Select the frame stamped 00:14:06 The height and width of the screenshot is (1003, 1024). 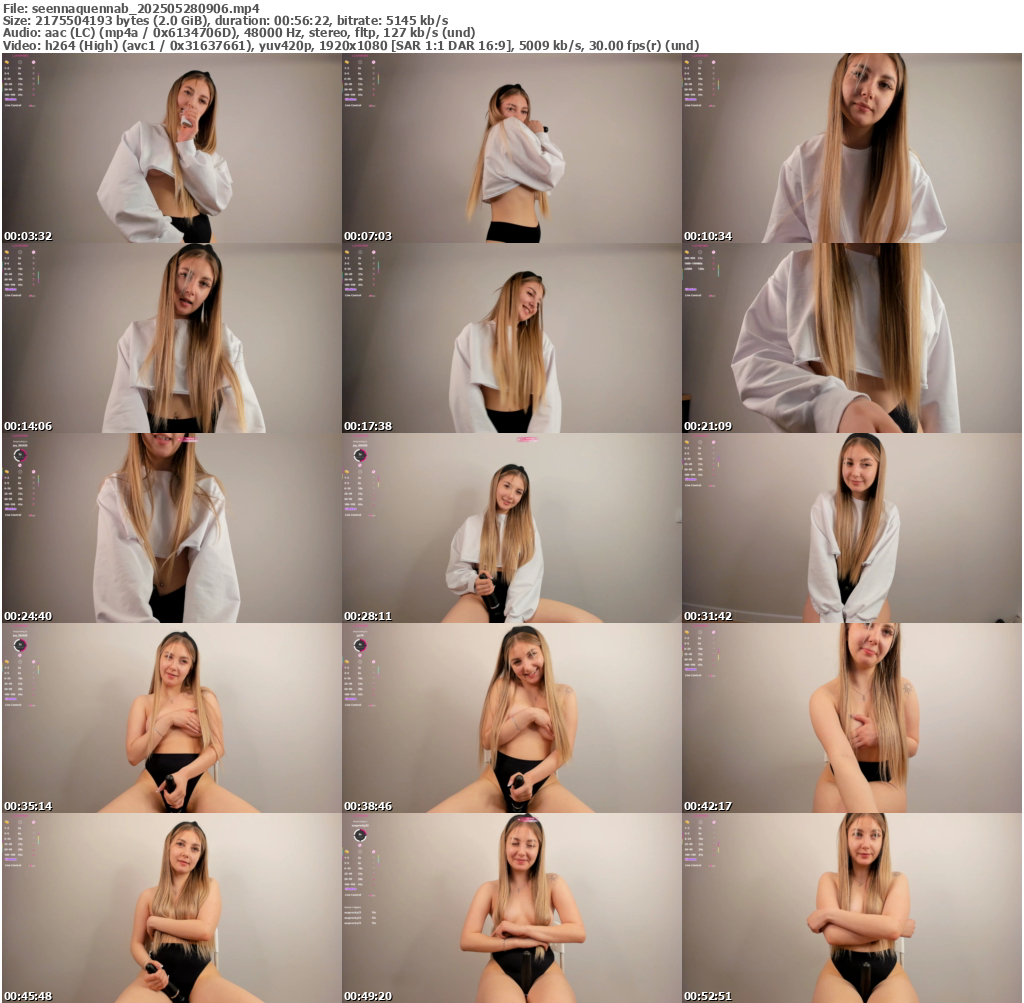(171, 338)
